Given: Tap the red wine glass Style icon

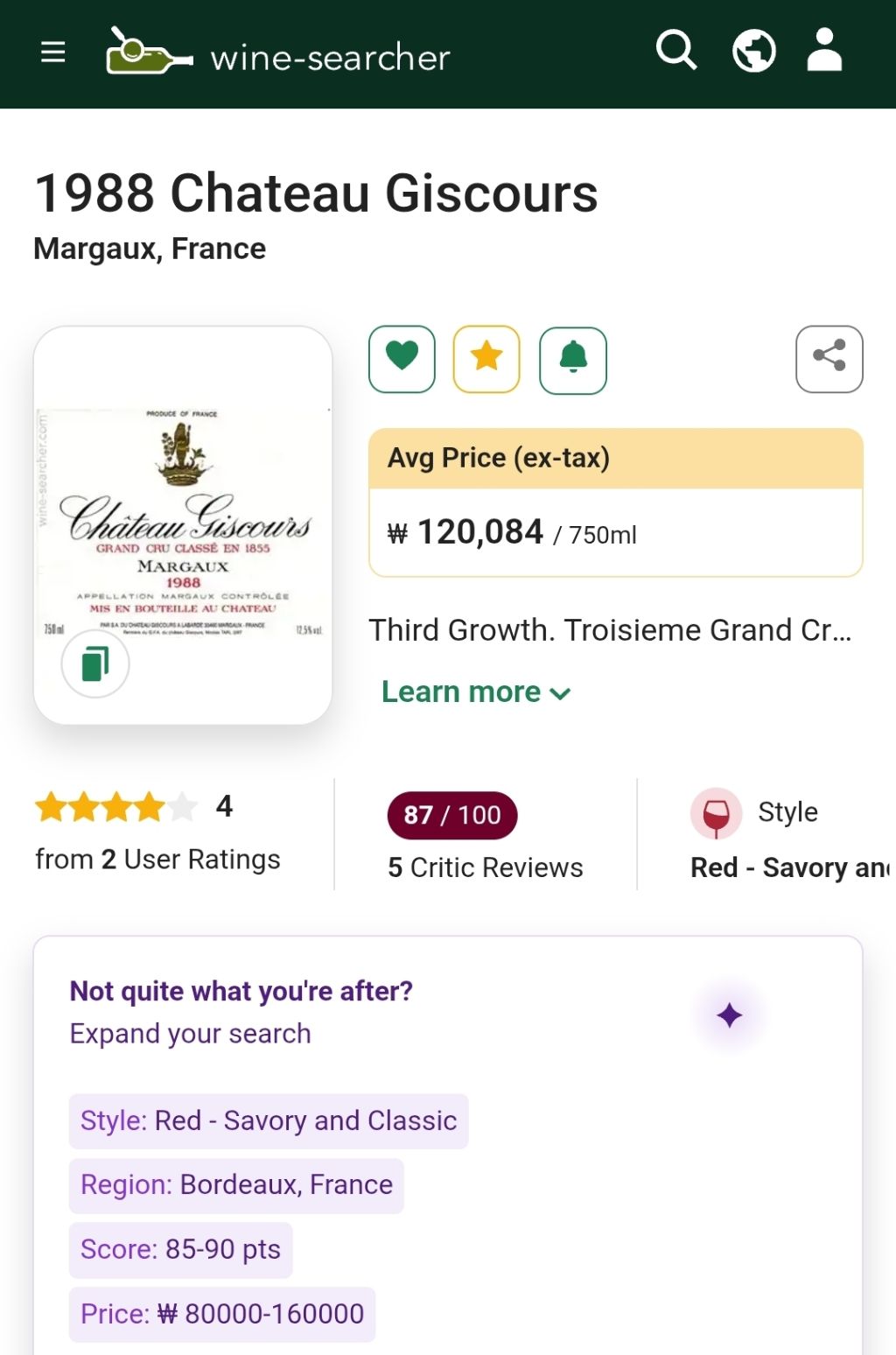Looking at the screenshot, I should pyautogui.click(x=716, y=813).
